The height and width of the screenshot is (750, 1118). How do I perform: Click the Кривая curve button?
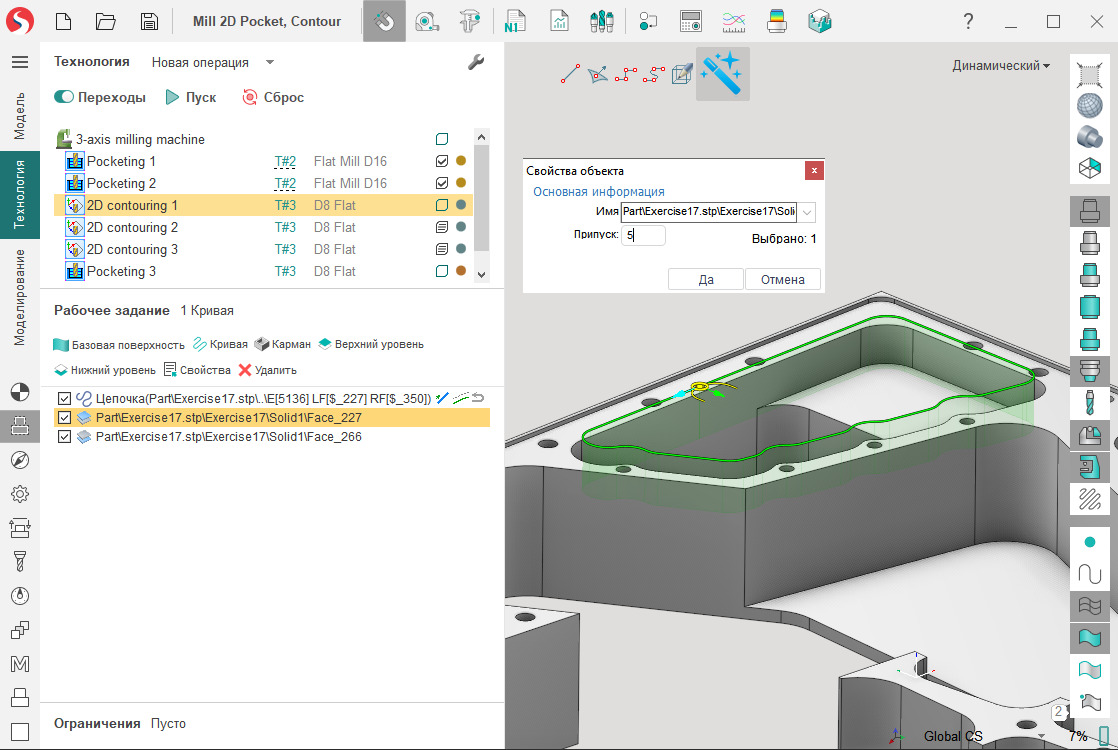220,344
